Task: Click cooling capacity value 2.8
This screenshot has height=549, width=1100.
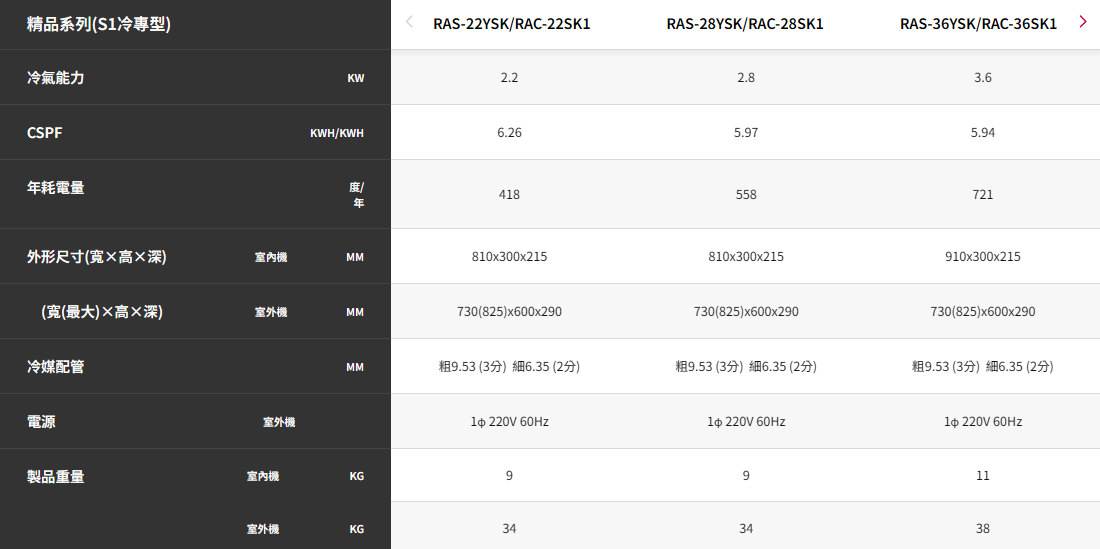Action: (x=746, y=78)
